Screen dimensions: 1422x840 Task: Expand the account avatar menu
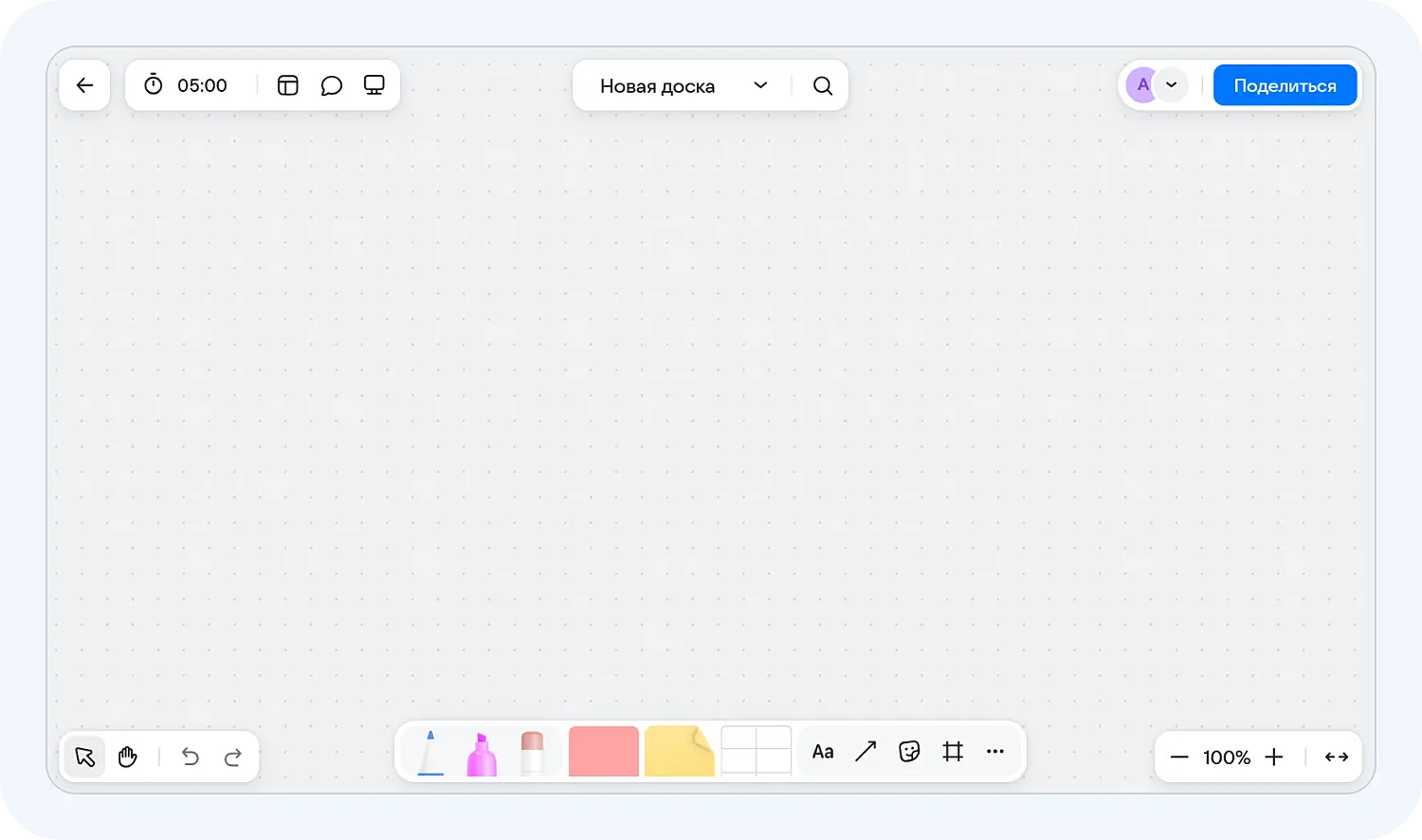[x=1172, y=85]
